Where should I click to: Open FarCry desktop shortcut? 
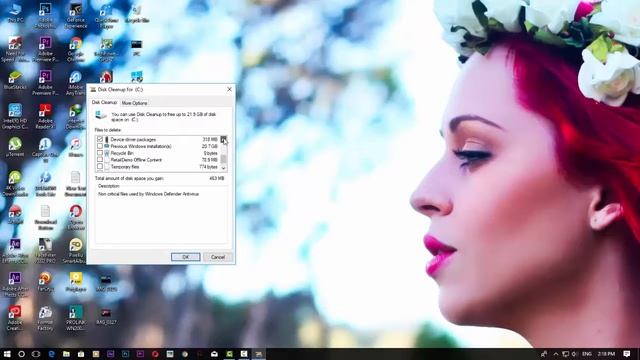tap(45, 282)
